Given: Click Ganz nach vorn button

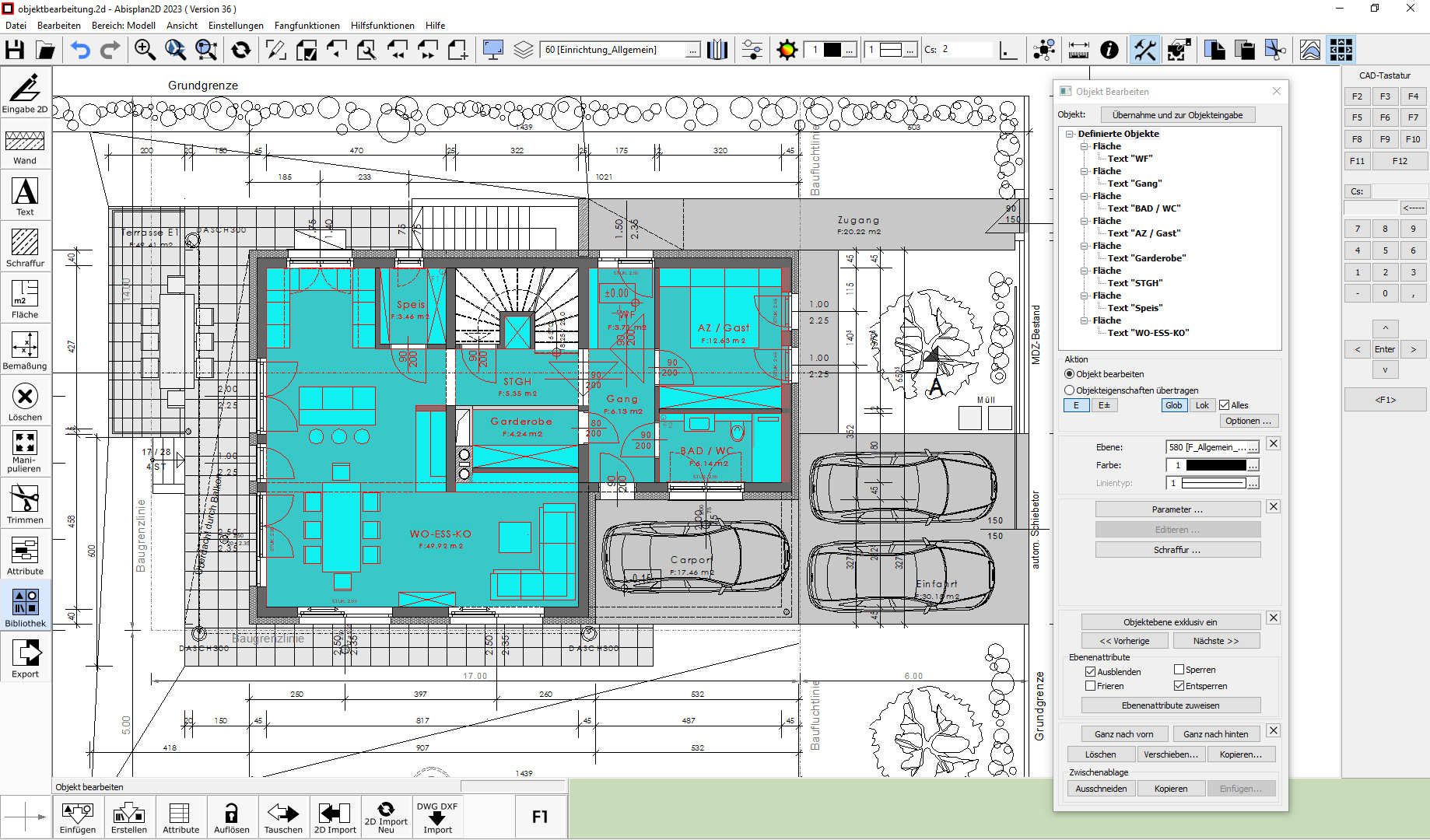Looking at the screenshot, I should (1123, 734).
